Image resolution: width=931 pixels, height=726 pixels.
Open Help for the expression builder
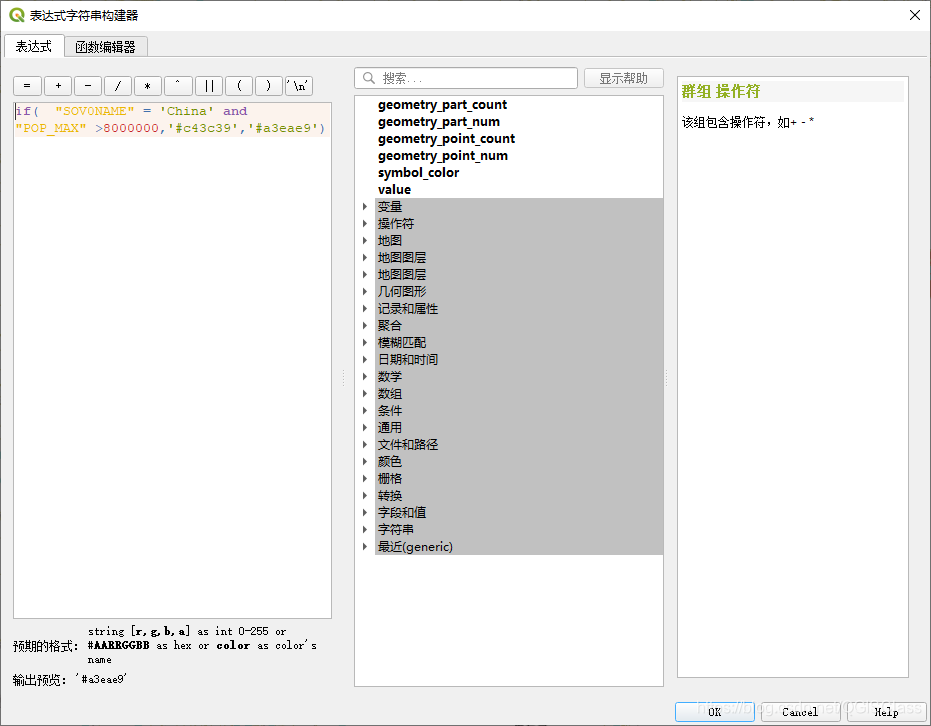pos(886,712)
